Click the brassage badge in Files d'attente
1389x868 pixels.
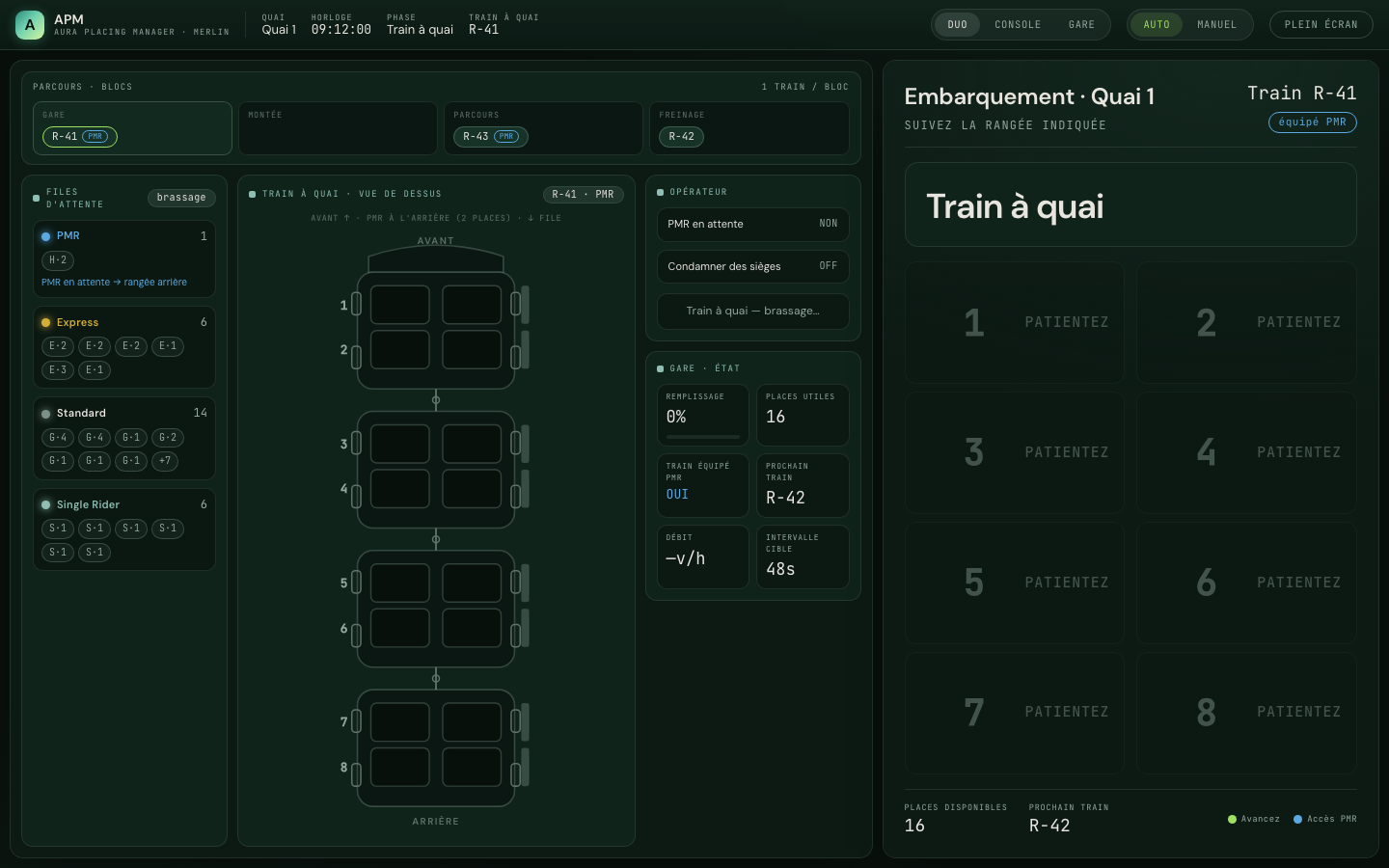pyautogui.click(x=181, y=198)
